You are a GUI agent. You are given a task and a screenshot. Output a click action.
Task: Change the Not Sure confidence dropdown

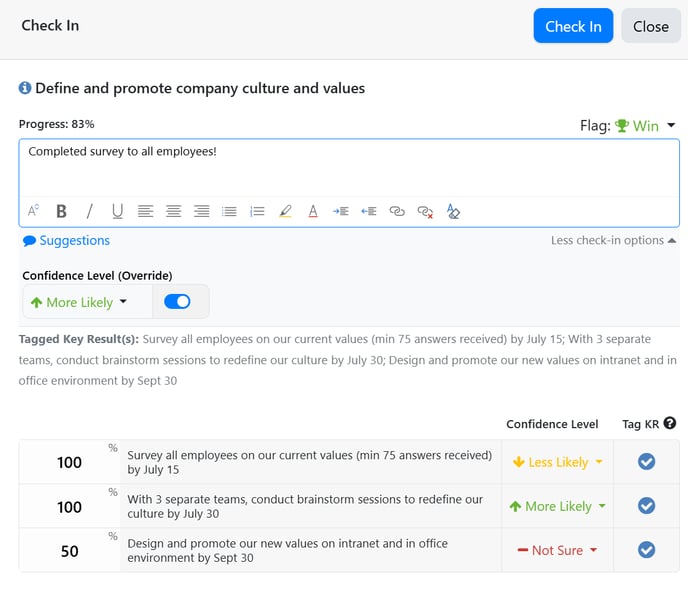(557, 550)
